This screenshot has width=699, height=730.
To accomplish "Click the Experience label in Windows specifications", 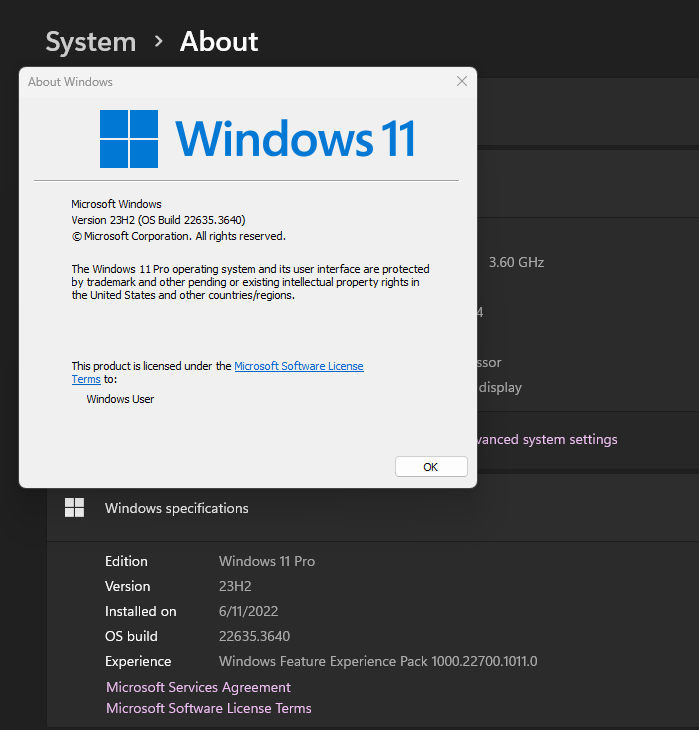I will click(138, 662).
